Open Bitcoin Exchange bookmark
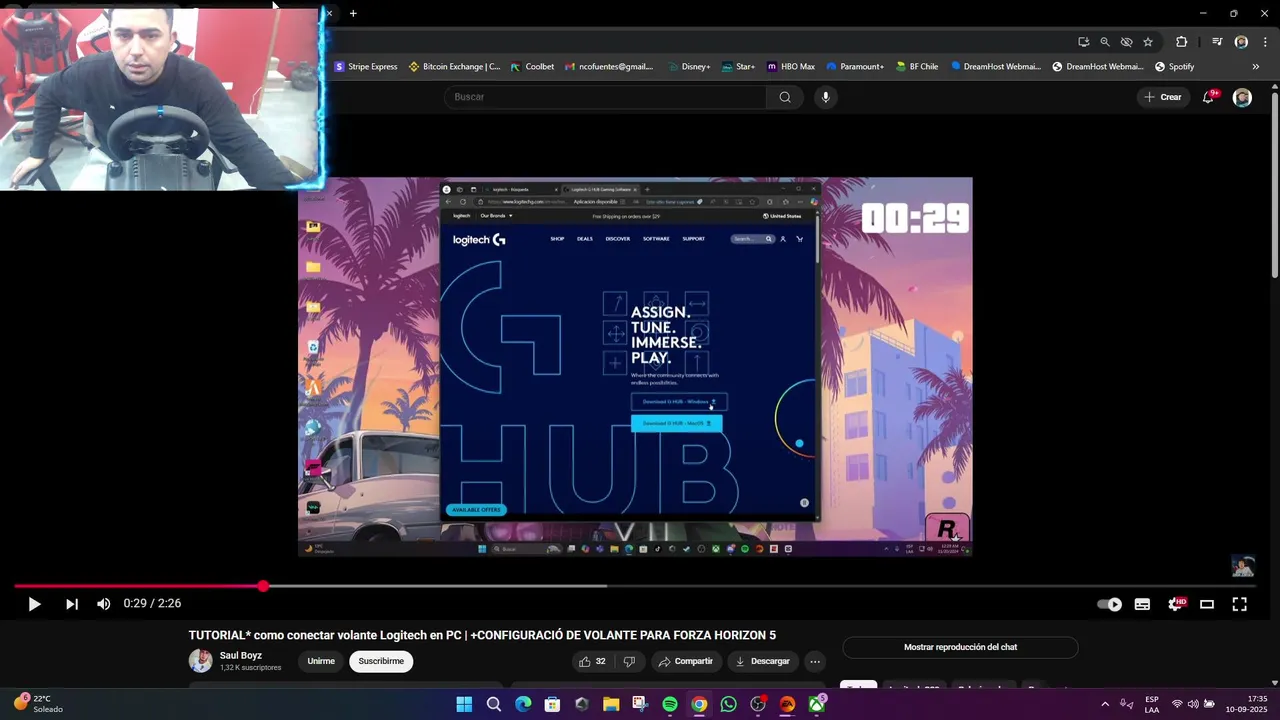The image size is (1280, 720). coord(455,67)
